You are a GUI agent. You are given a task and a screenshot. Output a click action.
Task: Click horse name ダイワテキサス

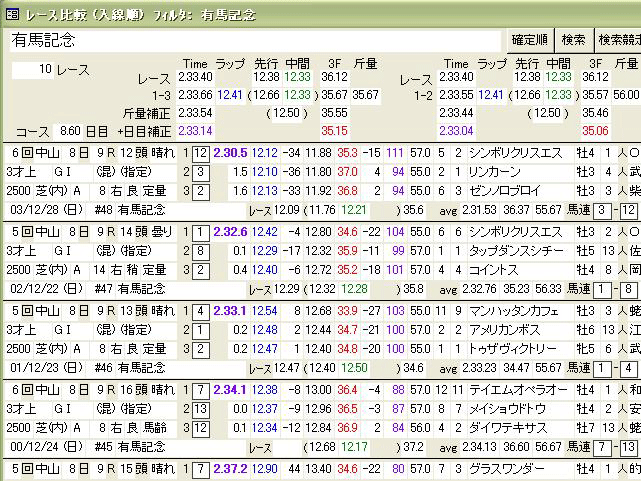507,427
